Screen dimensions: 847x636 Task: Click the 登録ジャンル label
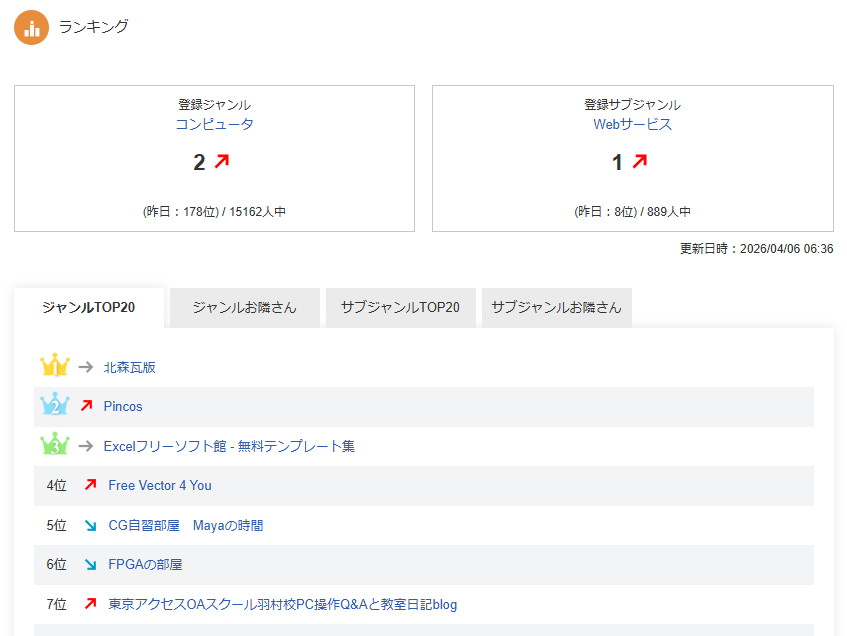pos(214,104)
